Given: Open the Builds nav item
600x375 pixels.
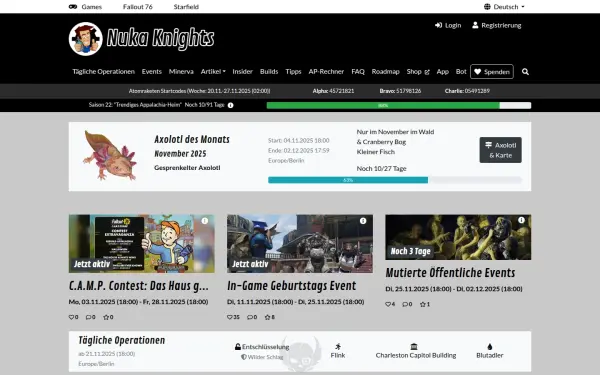Looking at the screenshot, I should point(269,72).
